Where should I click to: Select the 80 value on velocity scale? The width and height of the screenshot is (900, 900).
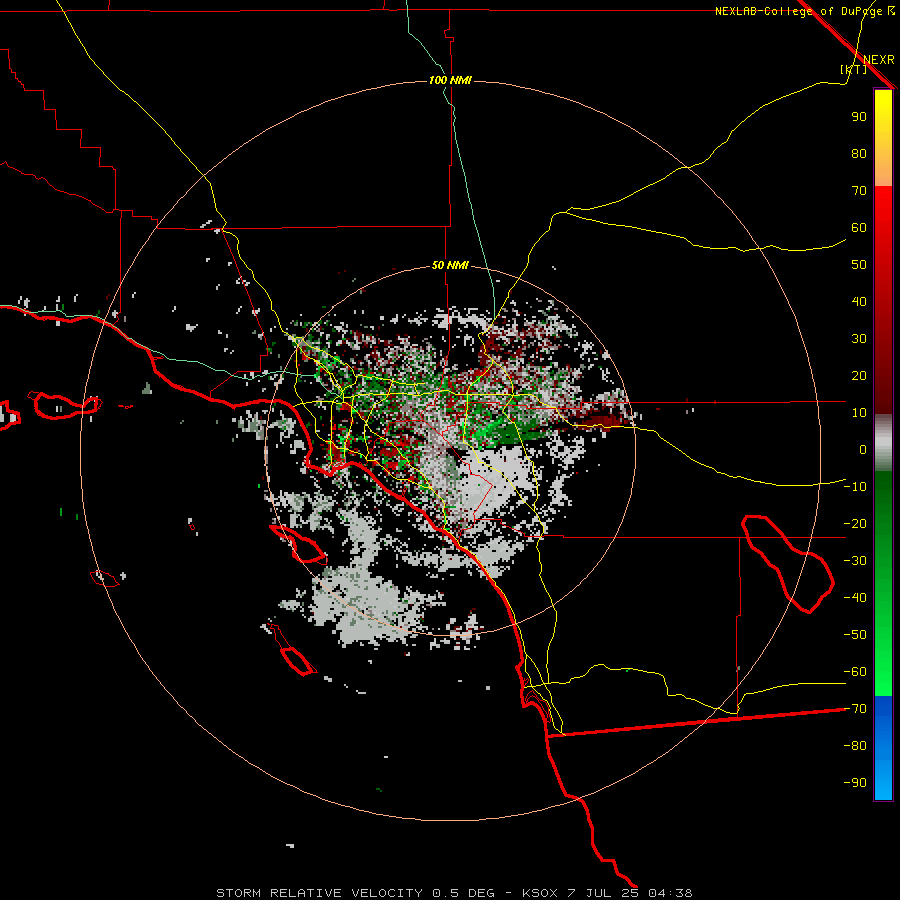coord(859,153)
